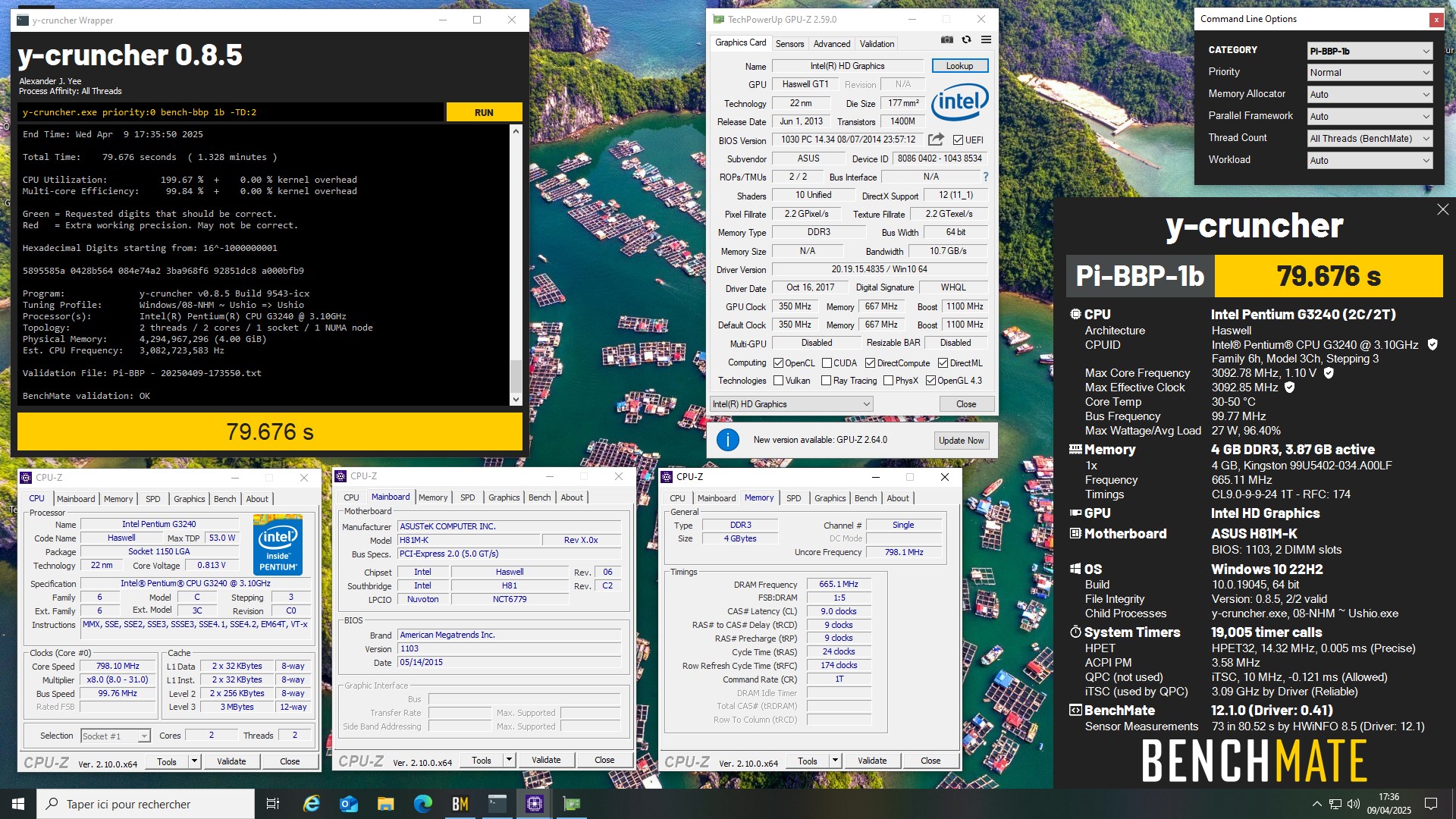Switch to GPU-Z via its taskbar icon
Viewport: 1456px width, 819px height.
click(x=571, y=804)
